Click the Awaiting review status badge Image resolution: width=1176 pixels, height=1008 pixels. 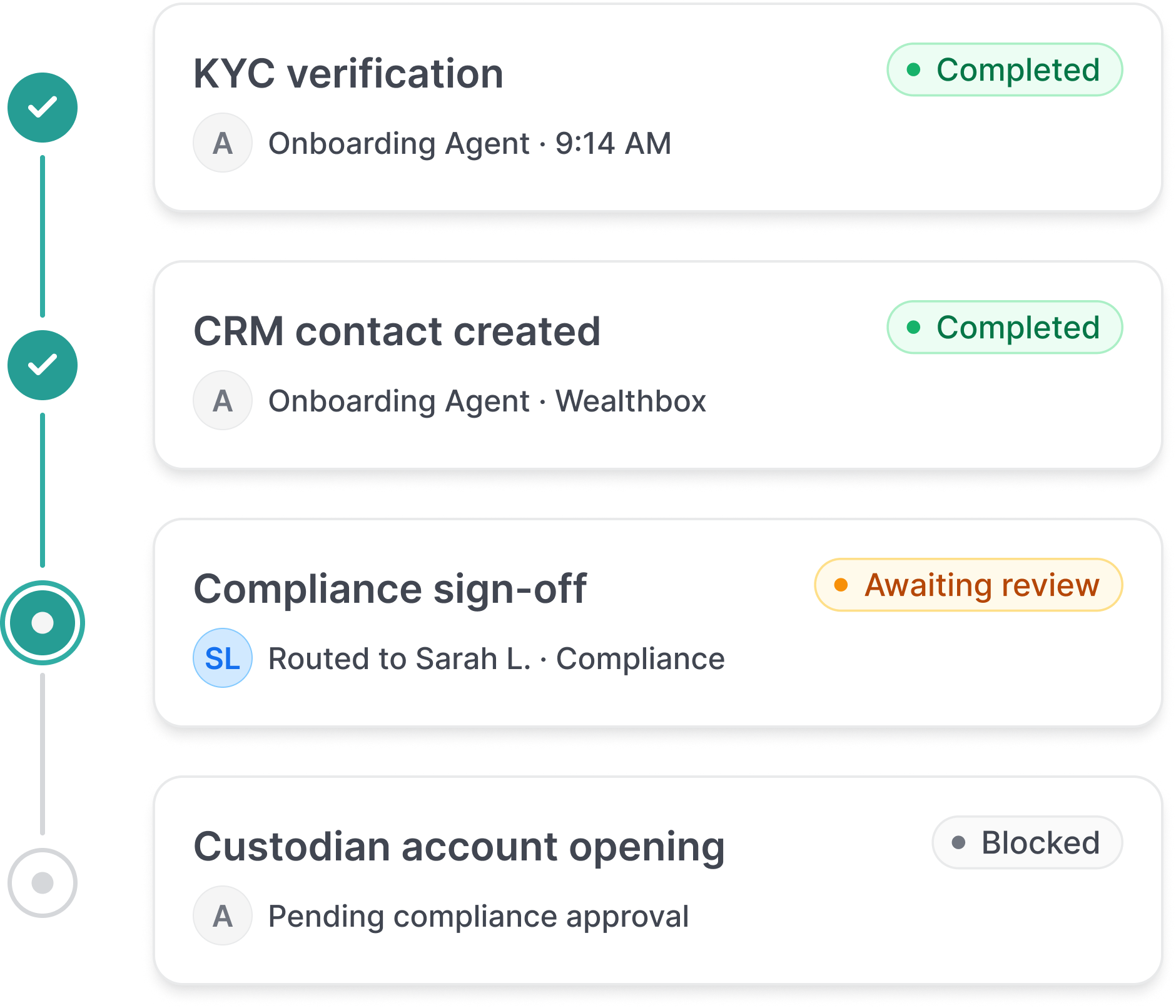pyautogui.click(x=968, y=585)
